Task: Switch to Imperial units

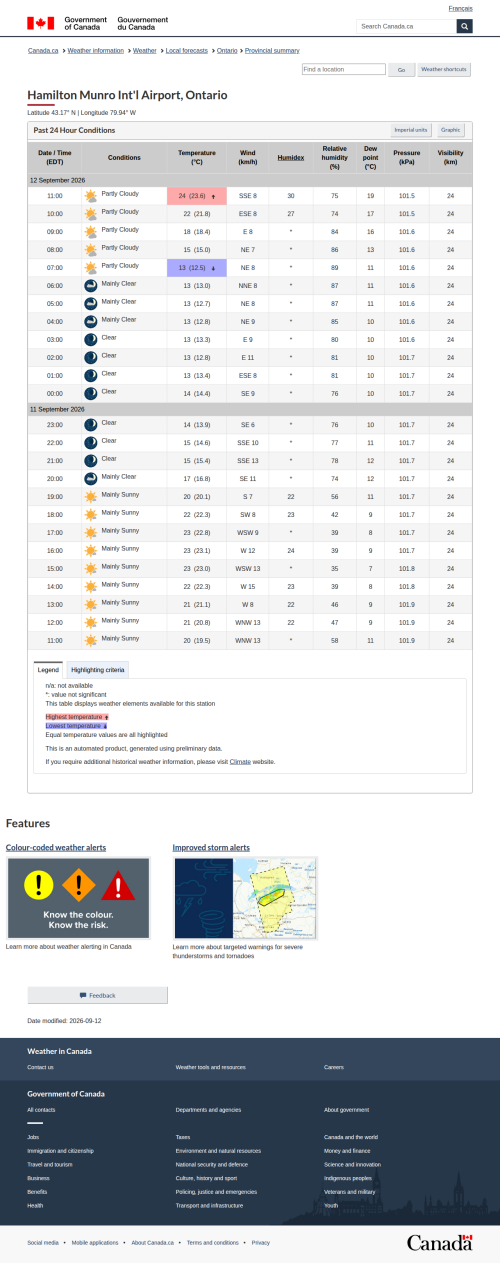Action: [x=411, y=130]
